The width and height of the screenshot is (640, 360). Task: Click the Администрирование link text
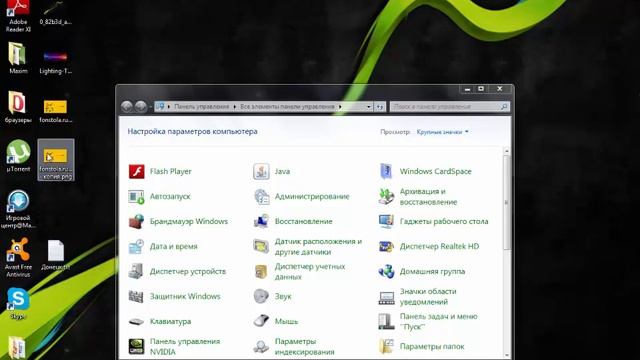[x=312, y=197]
